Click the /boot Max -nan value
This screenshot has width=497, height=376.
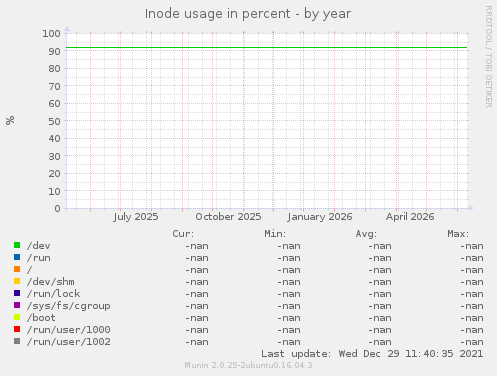pos(472,318)
